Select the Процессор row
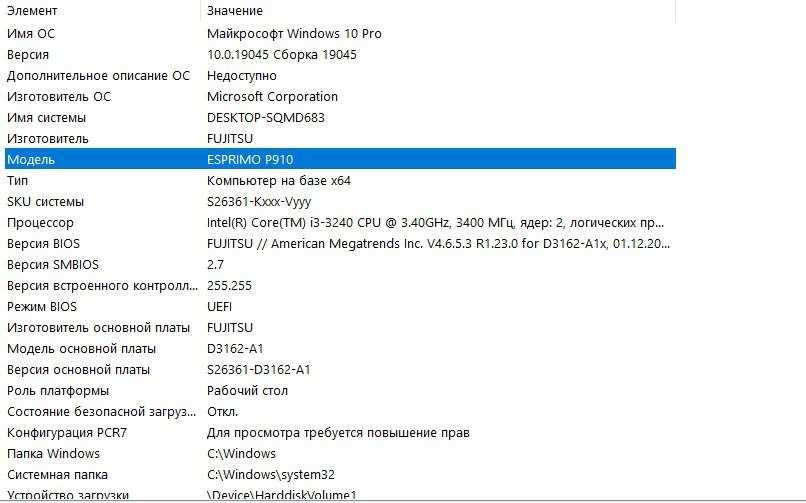The height and width of the screenshot is (503, 806). [x=340, y=223]
